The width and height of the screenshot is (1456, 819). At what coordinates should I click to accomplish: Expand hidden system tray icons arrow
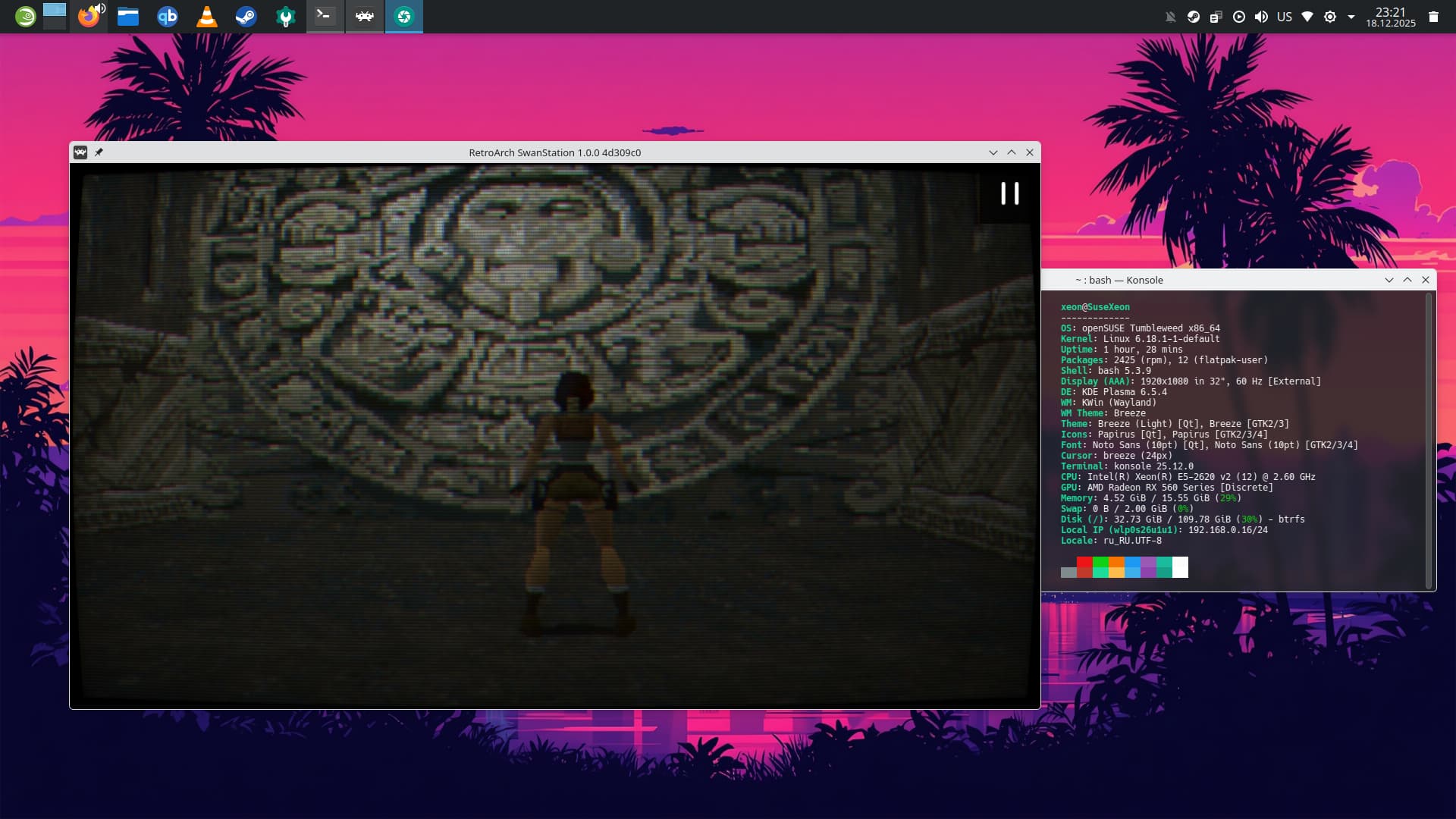pos(1351,17)
